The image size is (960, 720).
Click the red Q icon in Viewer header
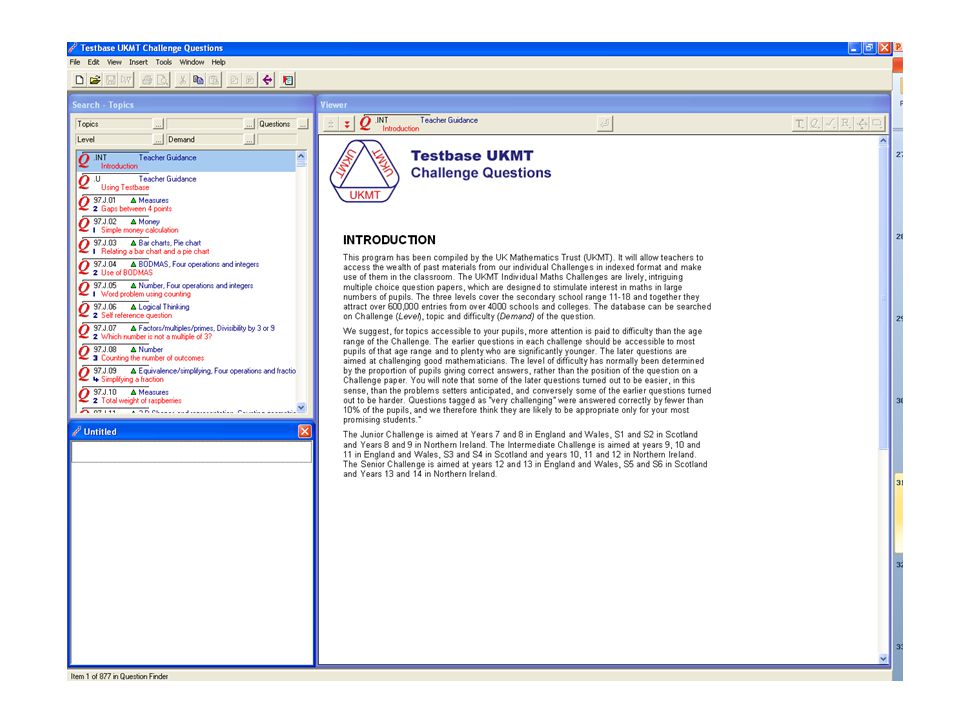pos(366,123)
